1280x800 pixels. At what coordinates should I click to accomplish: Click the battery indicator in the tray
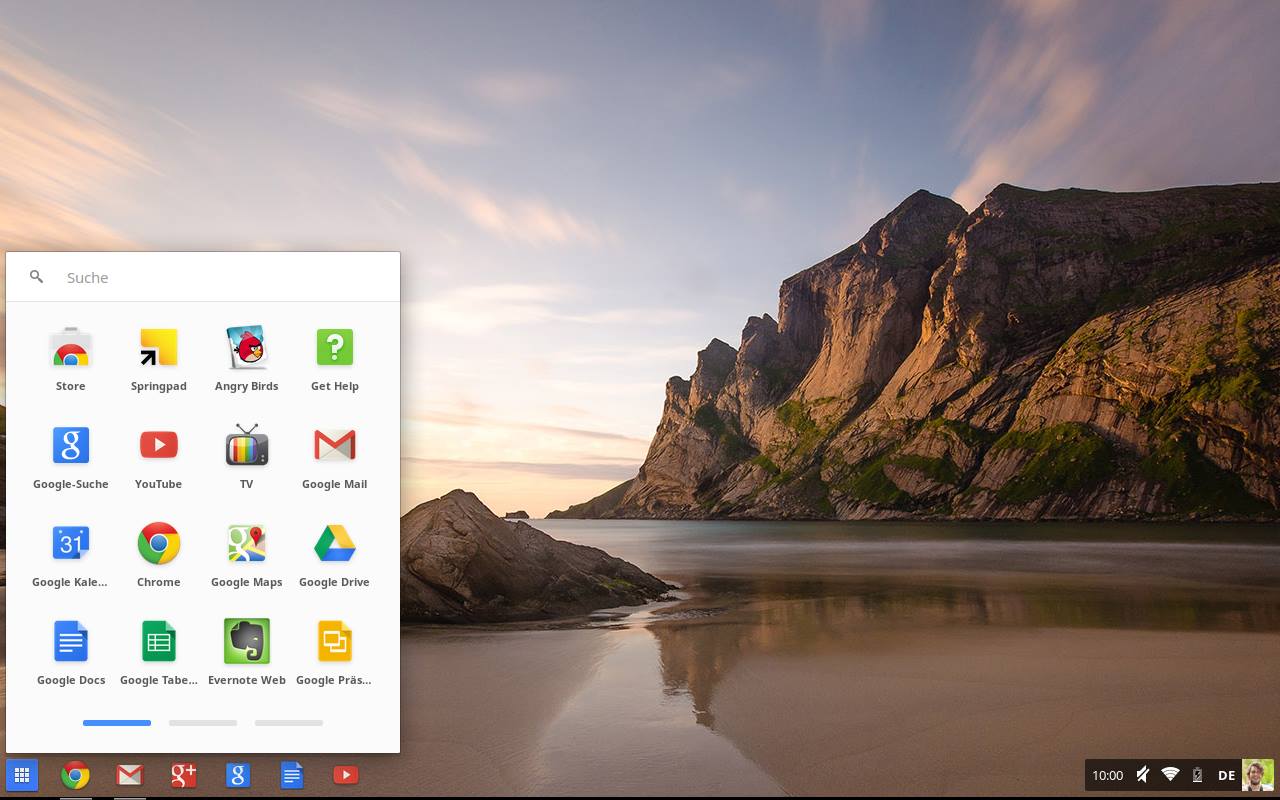[x=1197, y=775]
